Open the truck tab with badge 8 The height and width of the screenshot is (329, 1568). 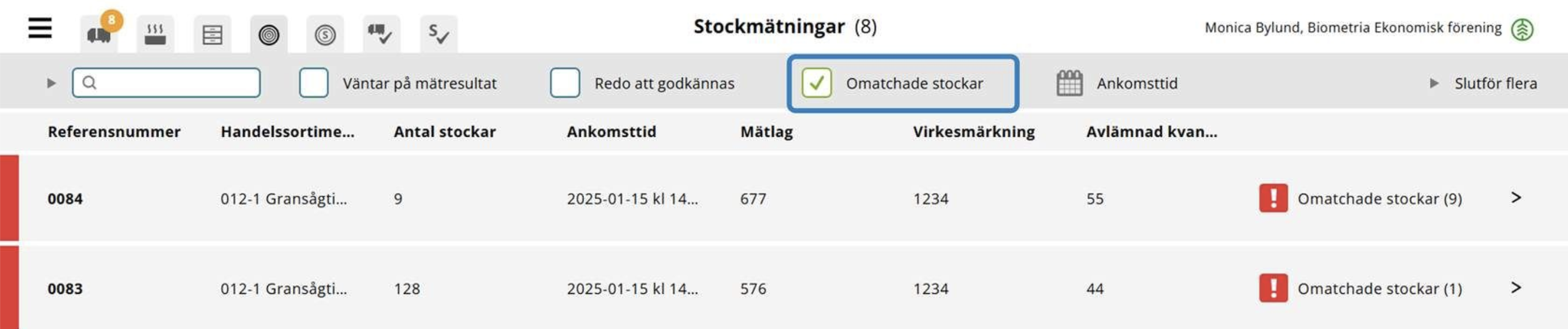point(99,33)
